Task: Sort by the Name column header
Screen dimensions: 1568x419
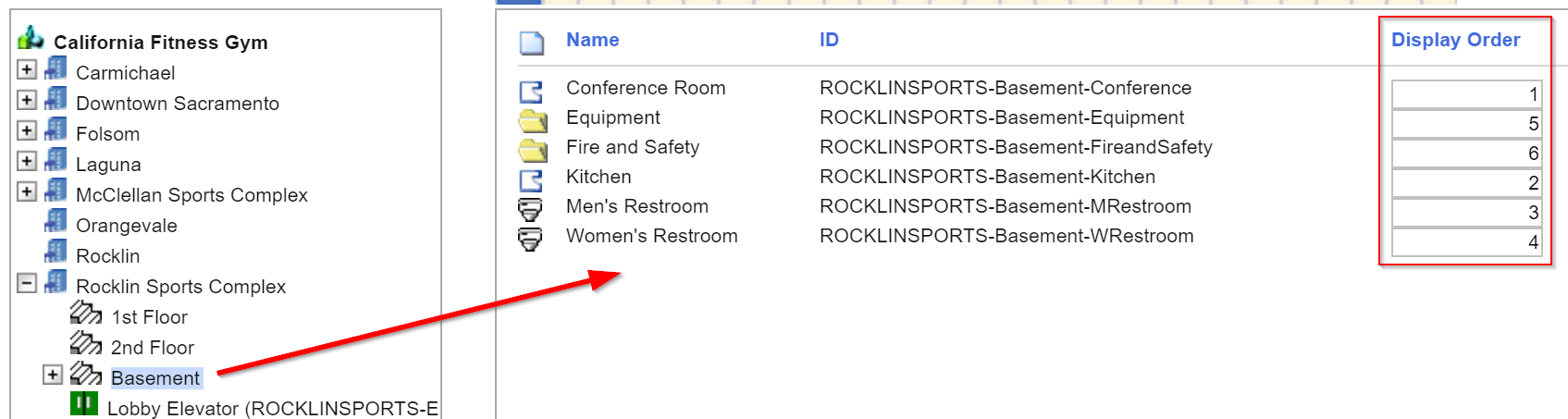Action: point(593,40)
